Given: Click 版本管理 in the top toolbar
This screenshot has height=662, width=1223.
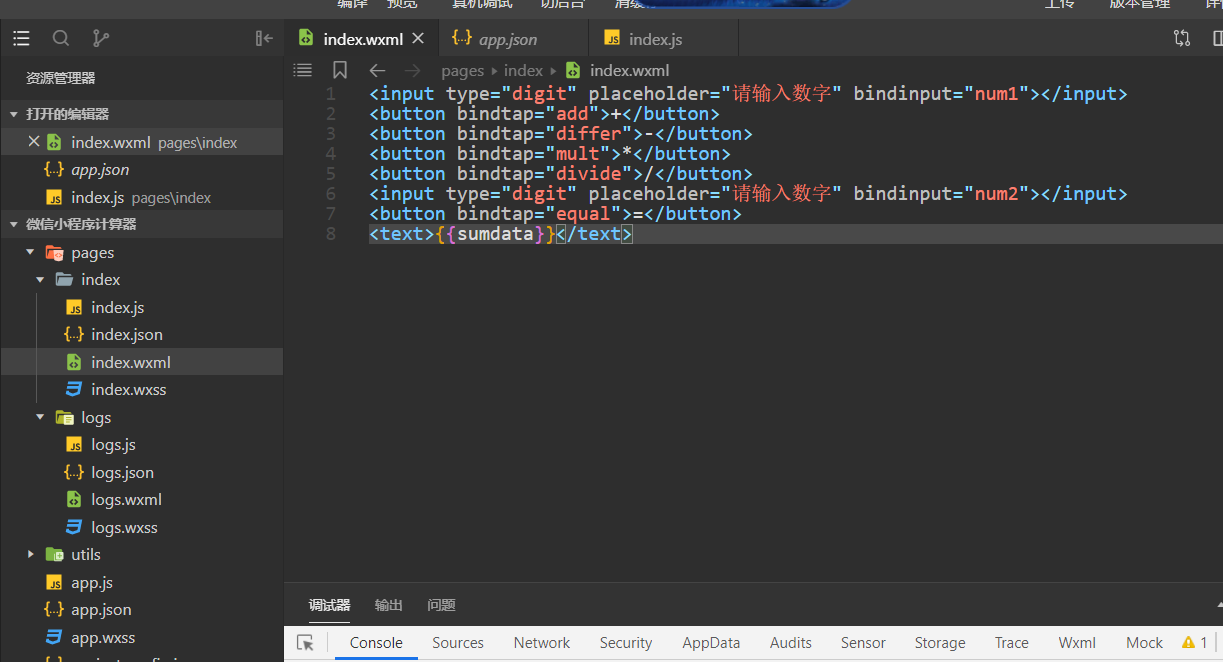Looking at the screenshot, I should 1139,4.
